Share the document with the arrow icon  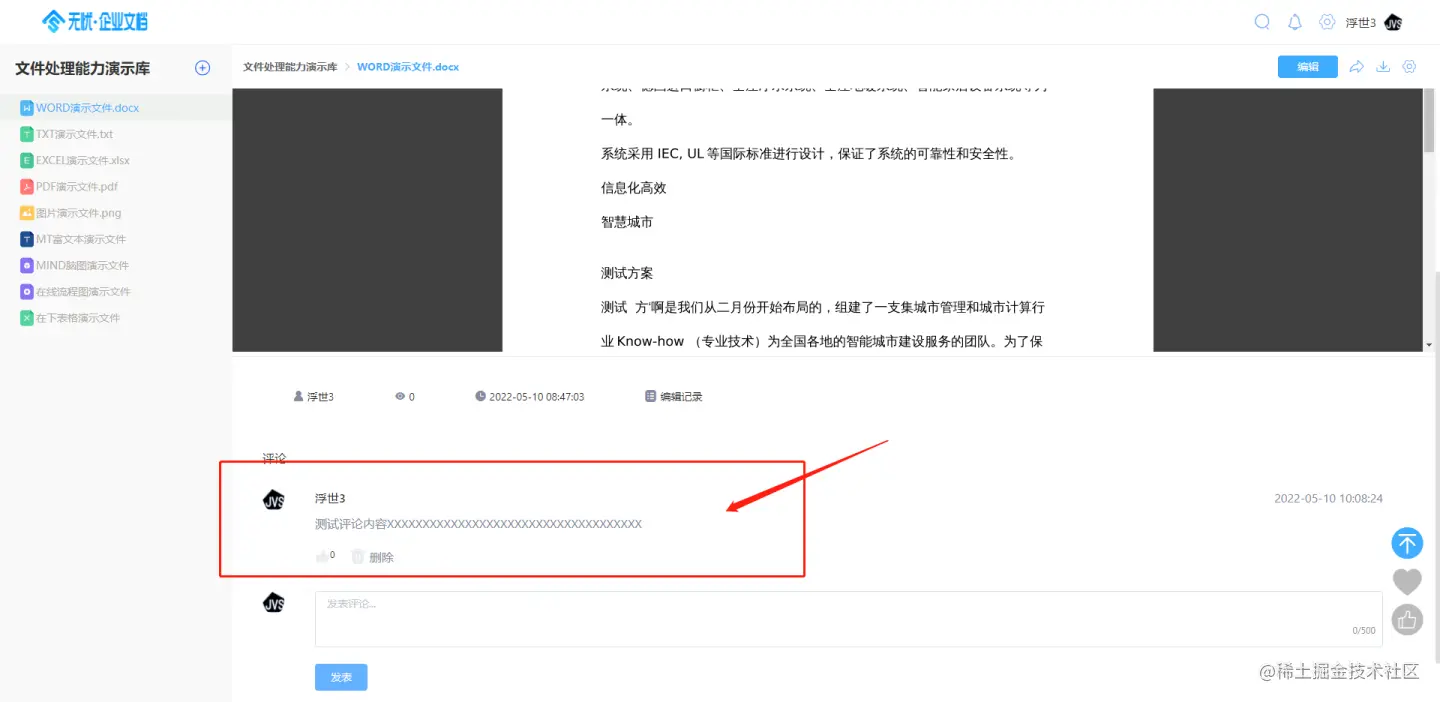[x=1357, y=67]
